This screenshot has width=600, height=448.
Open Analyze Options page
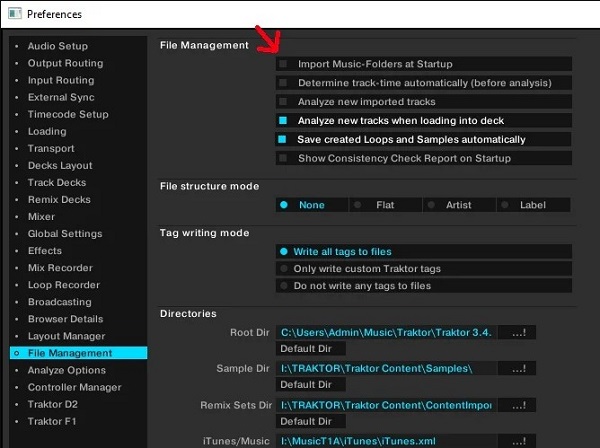(x=67, y=370)
